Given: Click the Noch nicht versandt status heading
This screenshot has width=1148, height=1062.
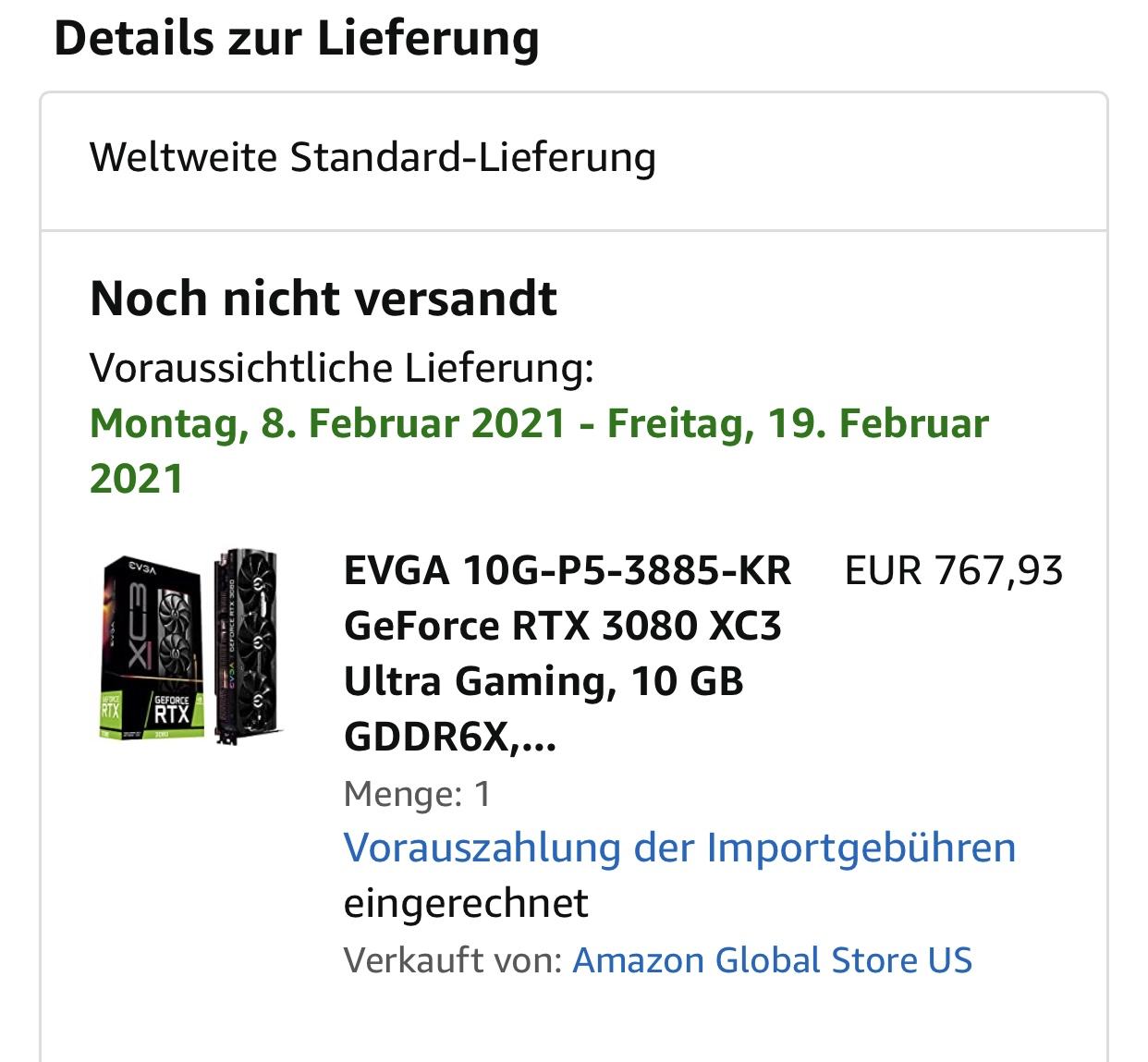Looking at the screenshot, I should pyautogui.click(x=324, y=299).
